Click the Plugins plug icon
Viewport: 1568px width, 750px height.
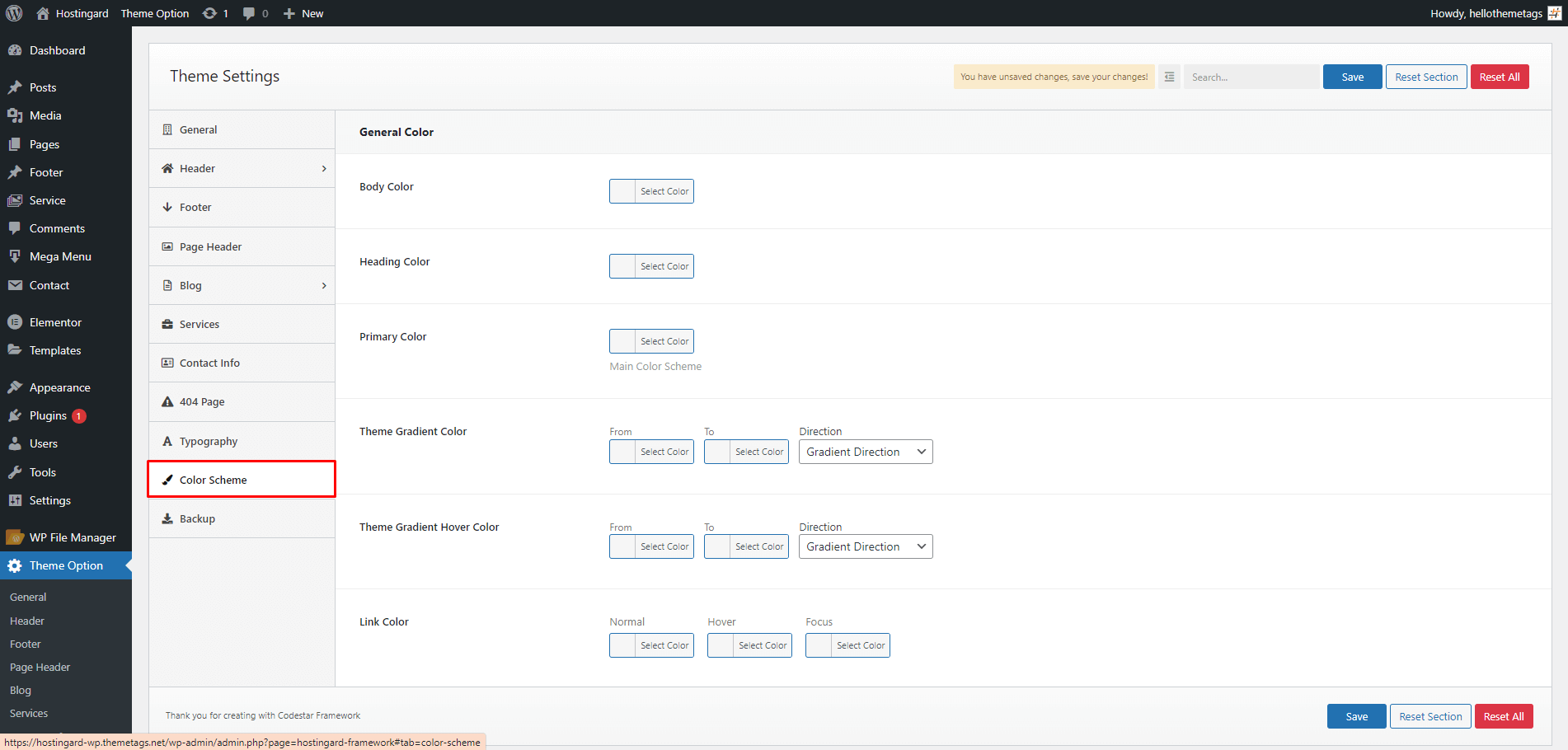tap(15, 415)
